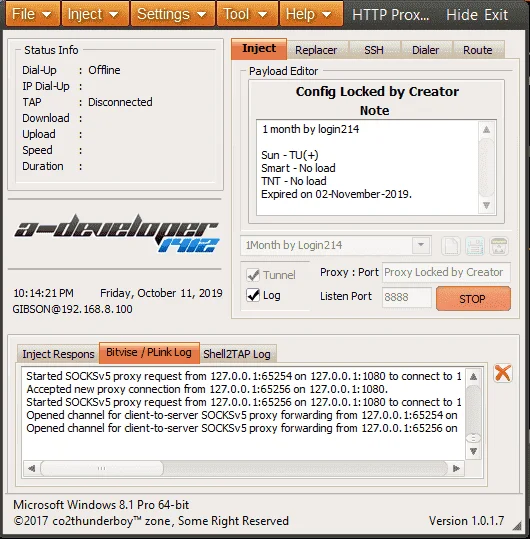Image resolution: width=530 pixels, height=539 pixels.
Task: Click the import config icon beside save
Action: [499, 246]
